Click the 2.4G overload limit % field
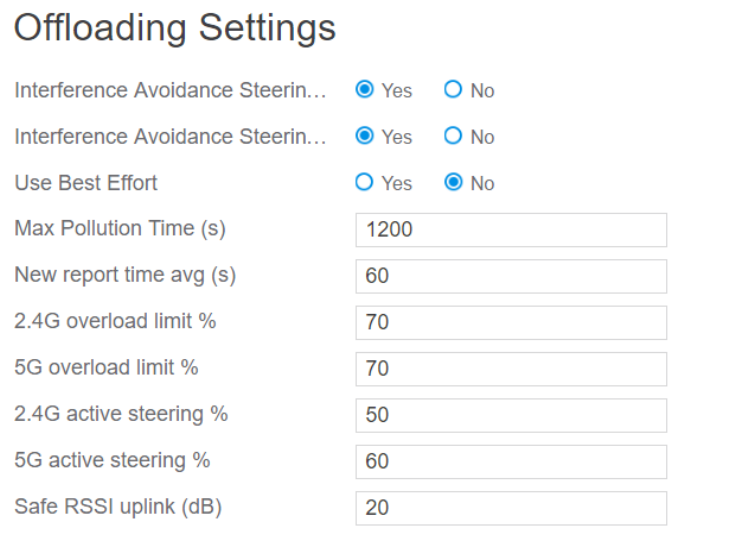Screen dimensions: 735x534 click(510, 322)
